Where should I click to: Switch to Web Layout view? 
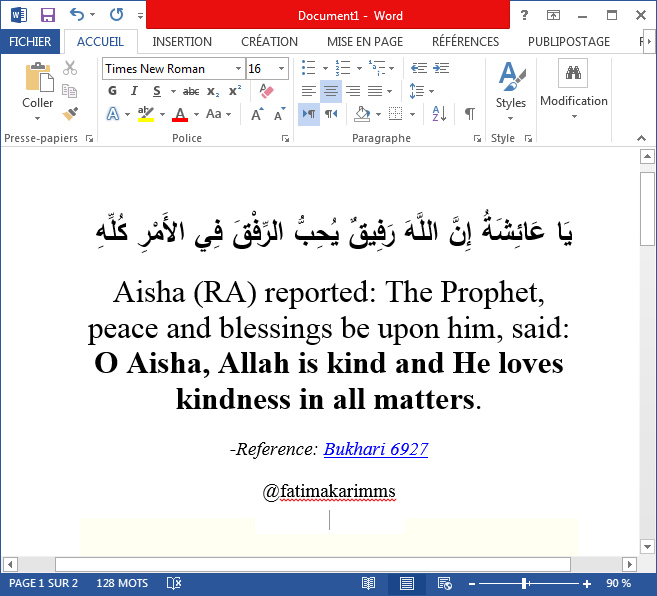[445, 583]
